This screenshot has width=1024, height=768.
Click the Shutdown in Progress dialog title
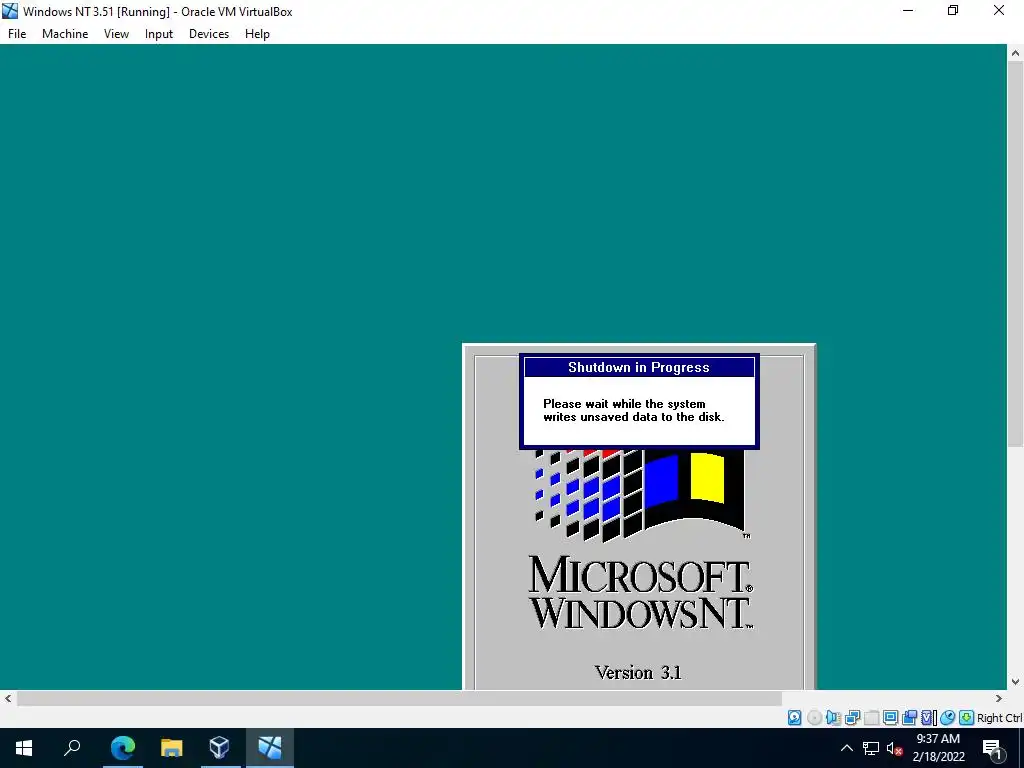(639, 367)
